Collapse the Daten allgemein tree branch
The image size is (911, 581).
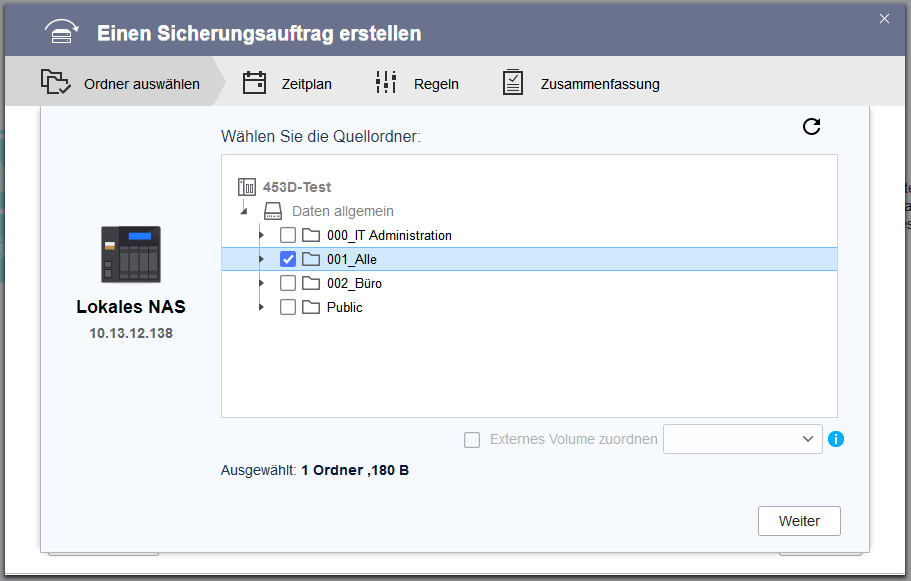244,211
